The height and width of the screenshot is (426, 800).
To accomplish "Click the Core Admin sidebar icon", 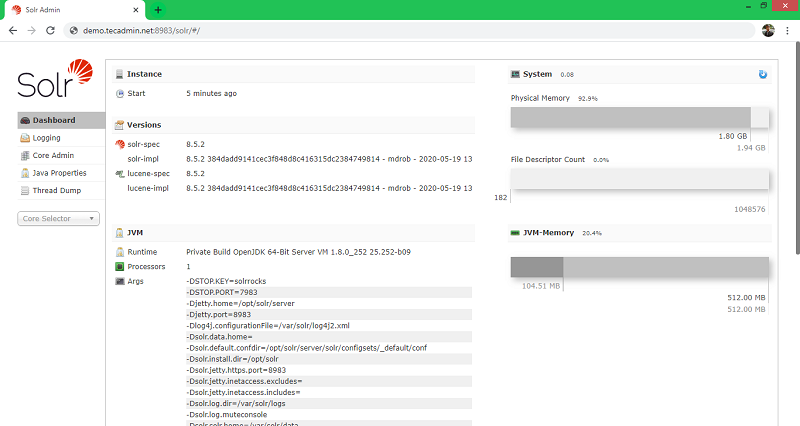I will (25, 156).
